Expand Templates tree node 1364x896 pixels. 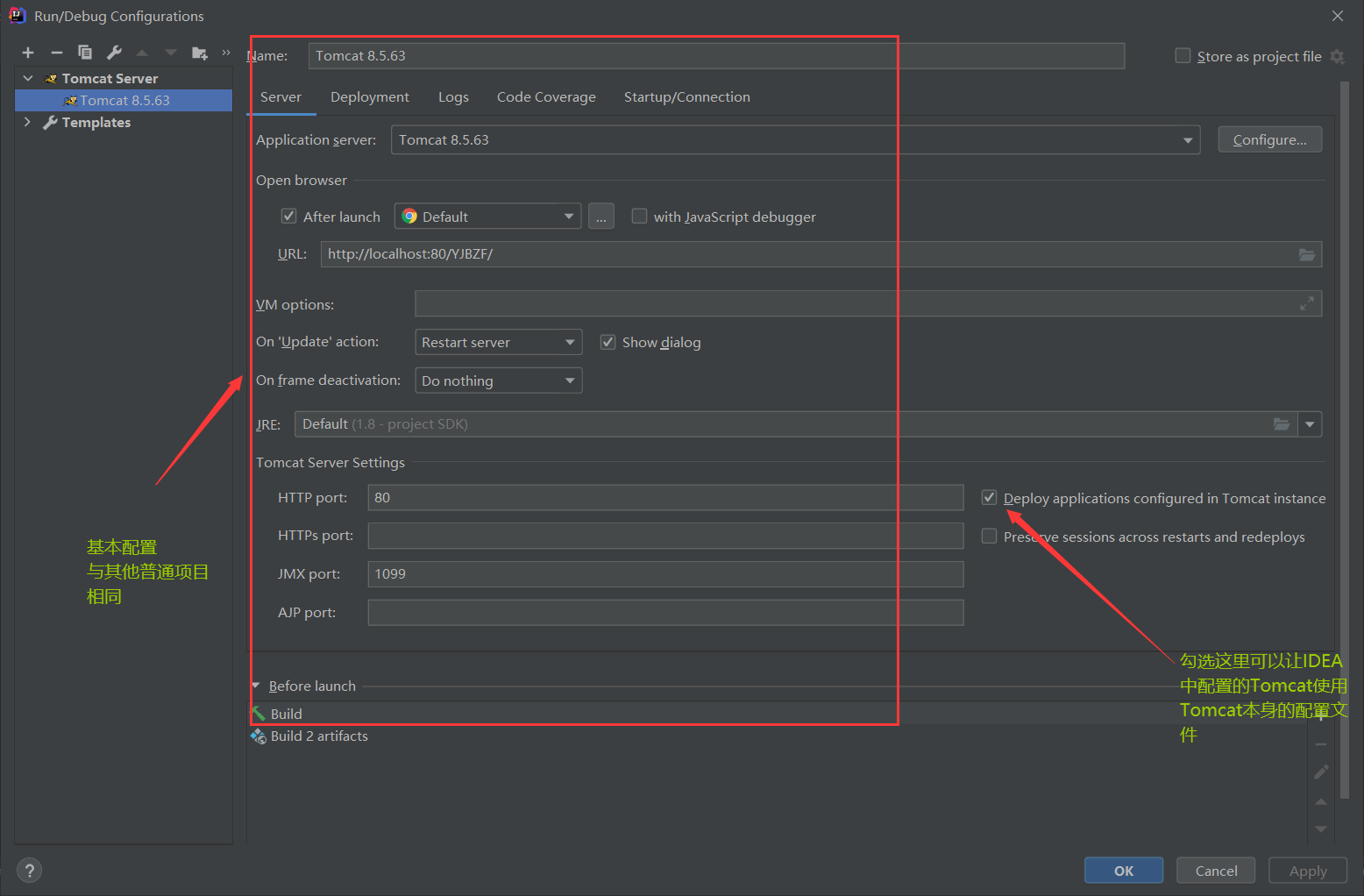point(28,122)
